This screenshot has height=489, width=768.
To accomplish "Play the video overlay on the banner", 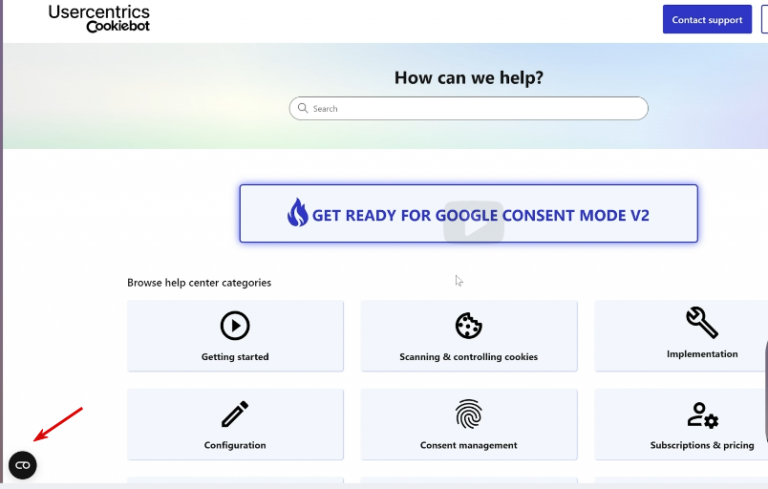I will [473, 221].
